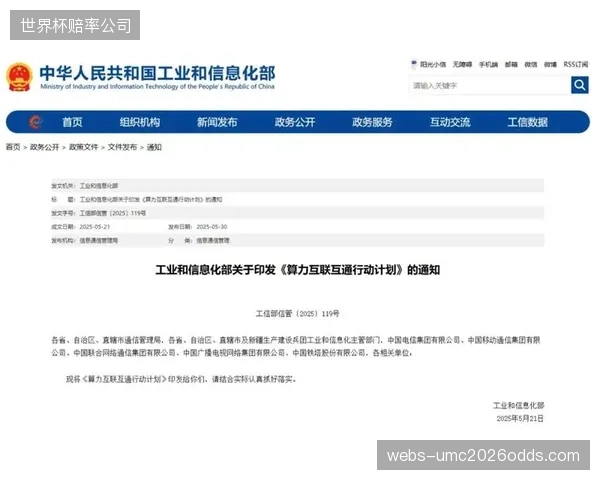
Task: Click the date 2025年5月21日
Action: point(520,419)
